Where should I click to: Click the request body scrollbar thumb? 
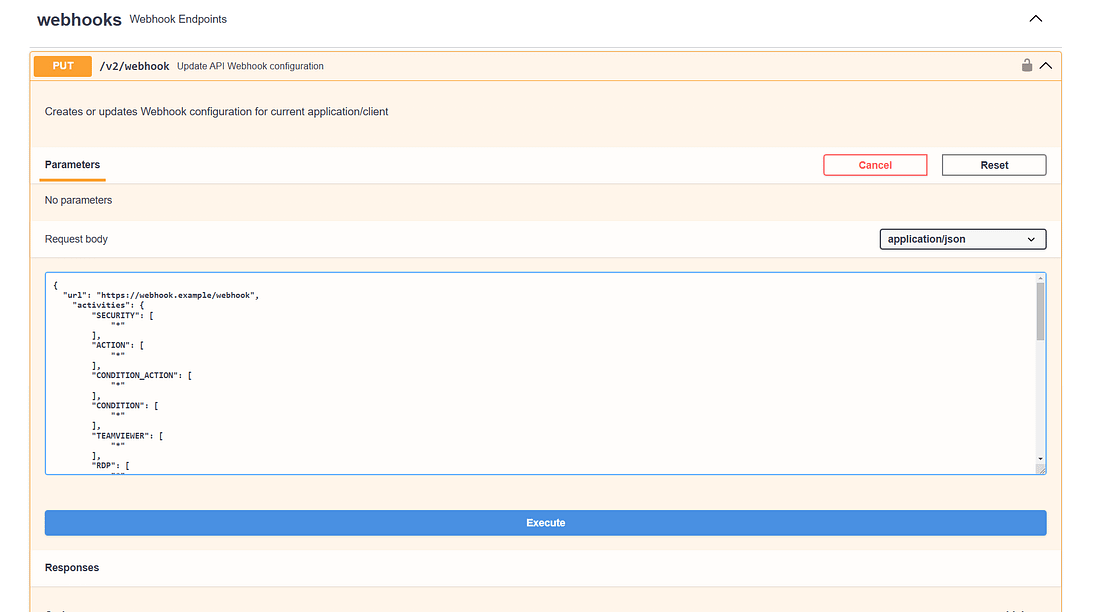1040,311
